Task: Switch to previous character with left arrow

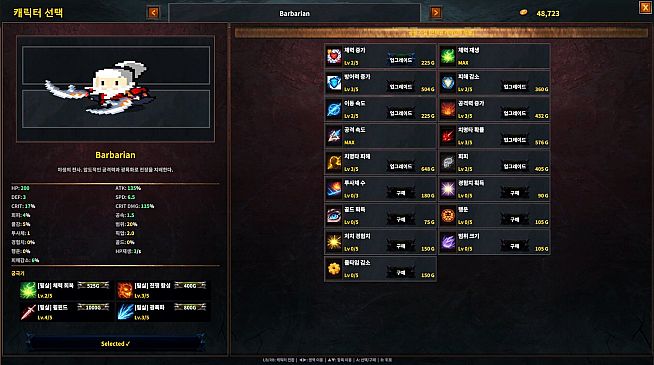Action: [153, 13]
